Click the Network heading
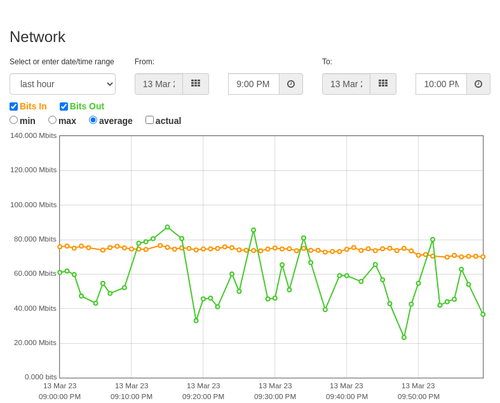The width and height of the screenshot is (500, 403). pos(38,37)
